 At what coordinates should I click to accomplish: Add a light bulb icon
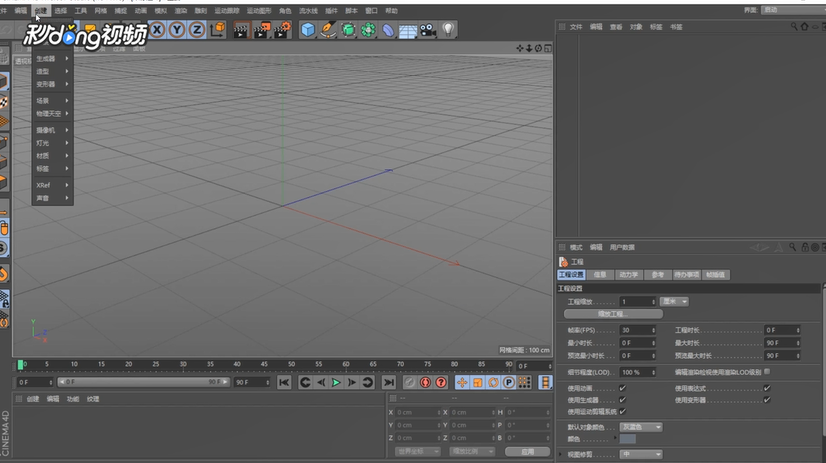tap(448, 30)
